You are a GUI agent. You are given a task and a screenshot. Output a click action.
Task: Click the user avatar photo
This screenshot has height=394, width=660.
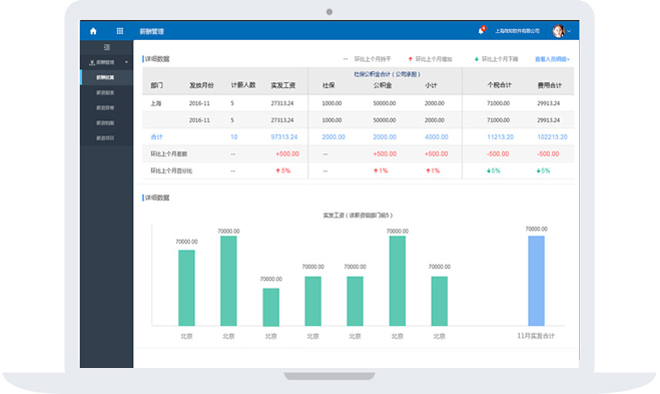coord(559,31)
